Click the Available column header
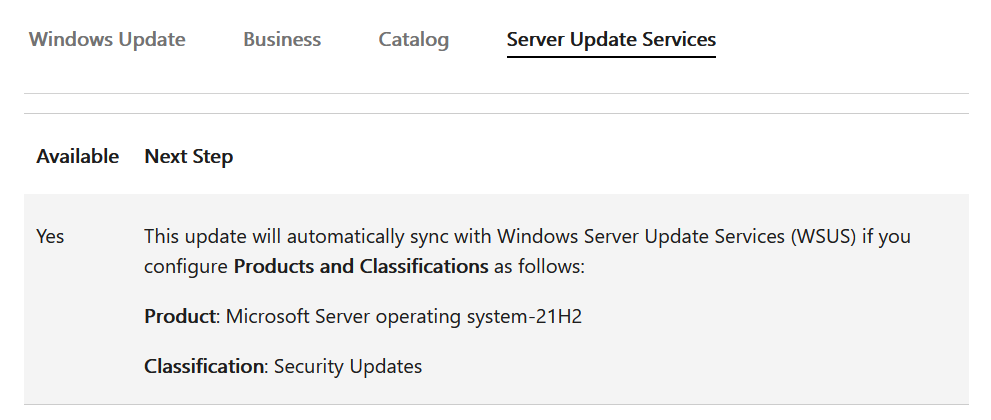 (77, 157)
